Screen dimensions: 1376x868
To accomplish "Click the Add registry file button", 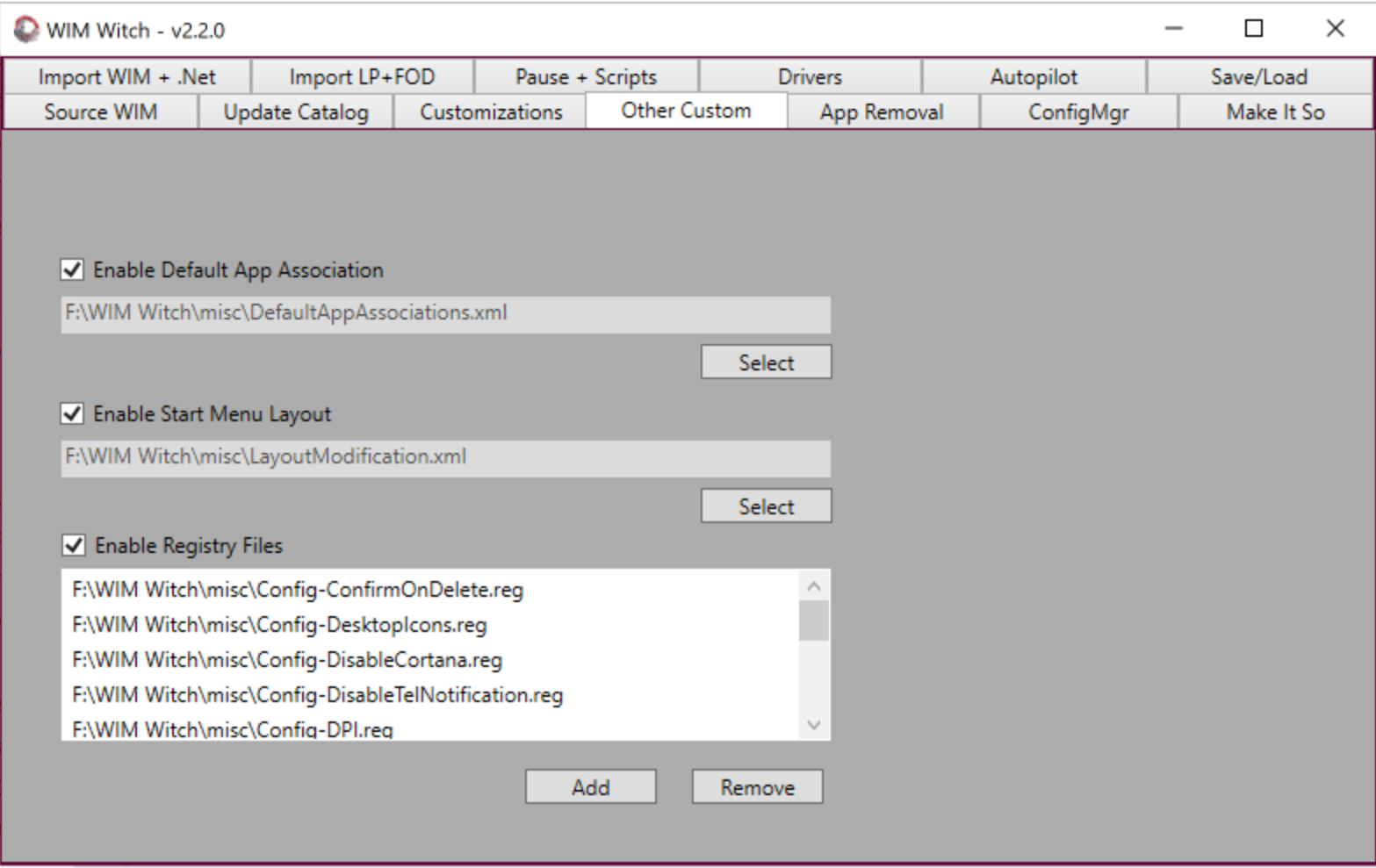I will [x=590, y=787].
